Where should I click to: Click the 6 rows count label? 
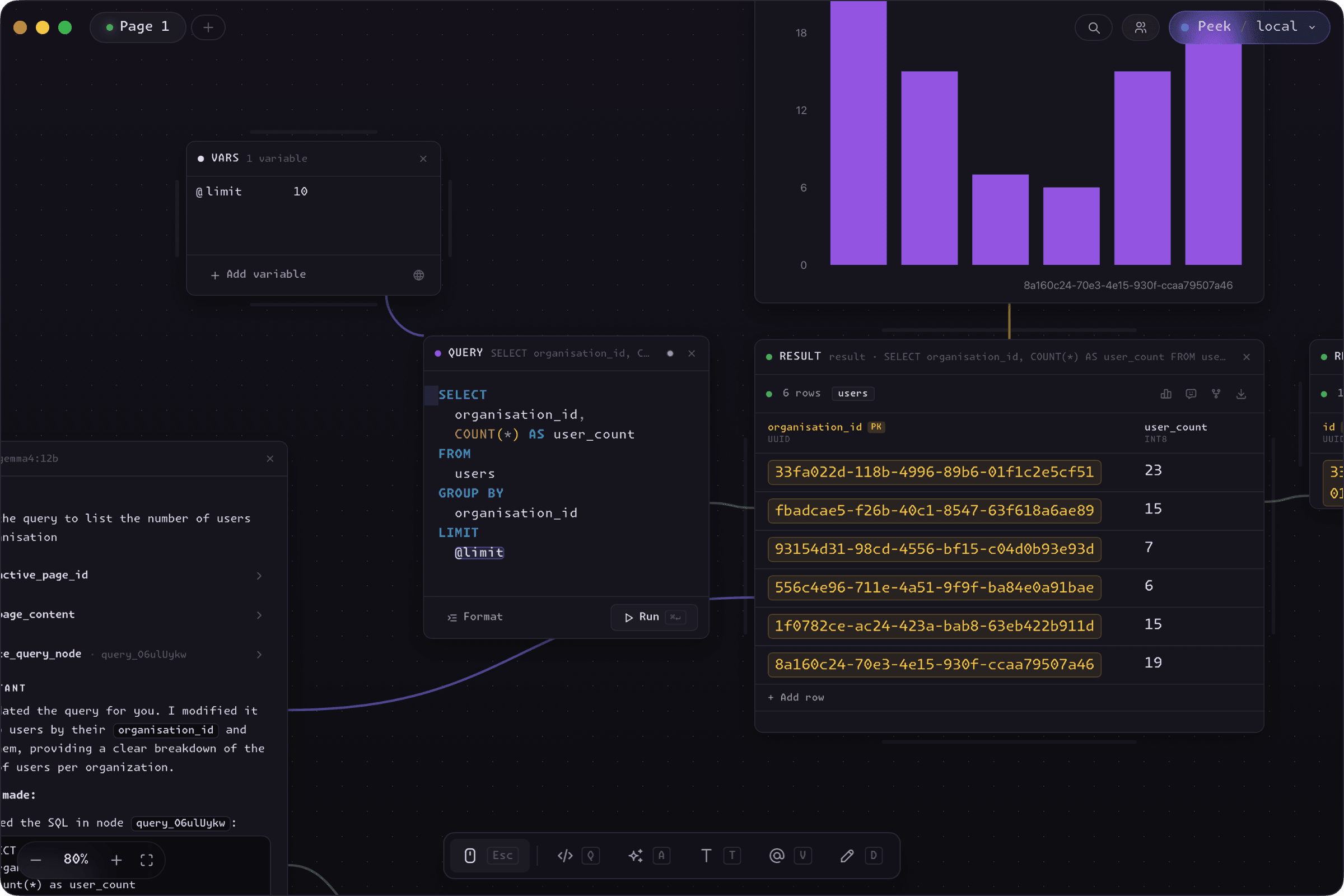pos(801,393)
